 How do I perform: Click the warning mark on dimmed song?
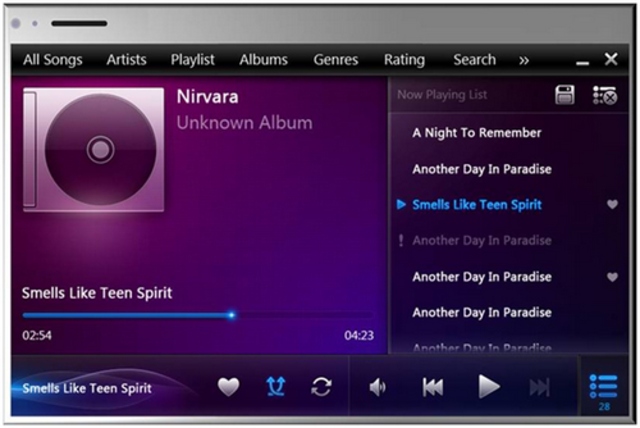tap(401, 241)
